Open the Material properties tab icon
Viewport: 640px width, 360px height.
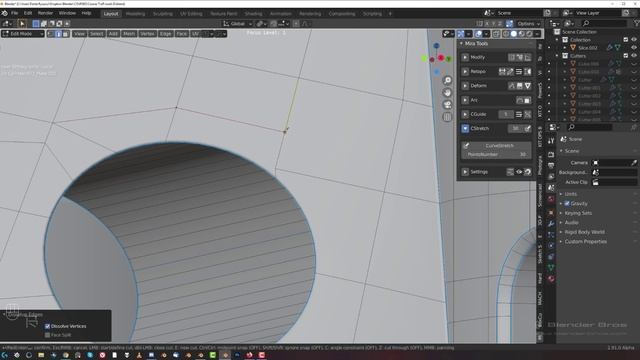(551, 279)
